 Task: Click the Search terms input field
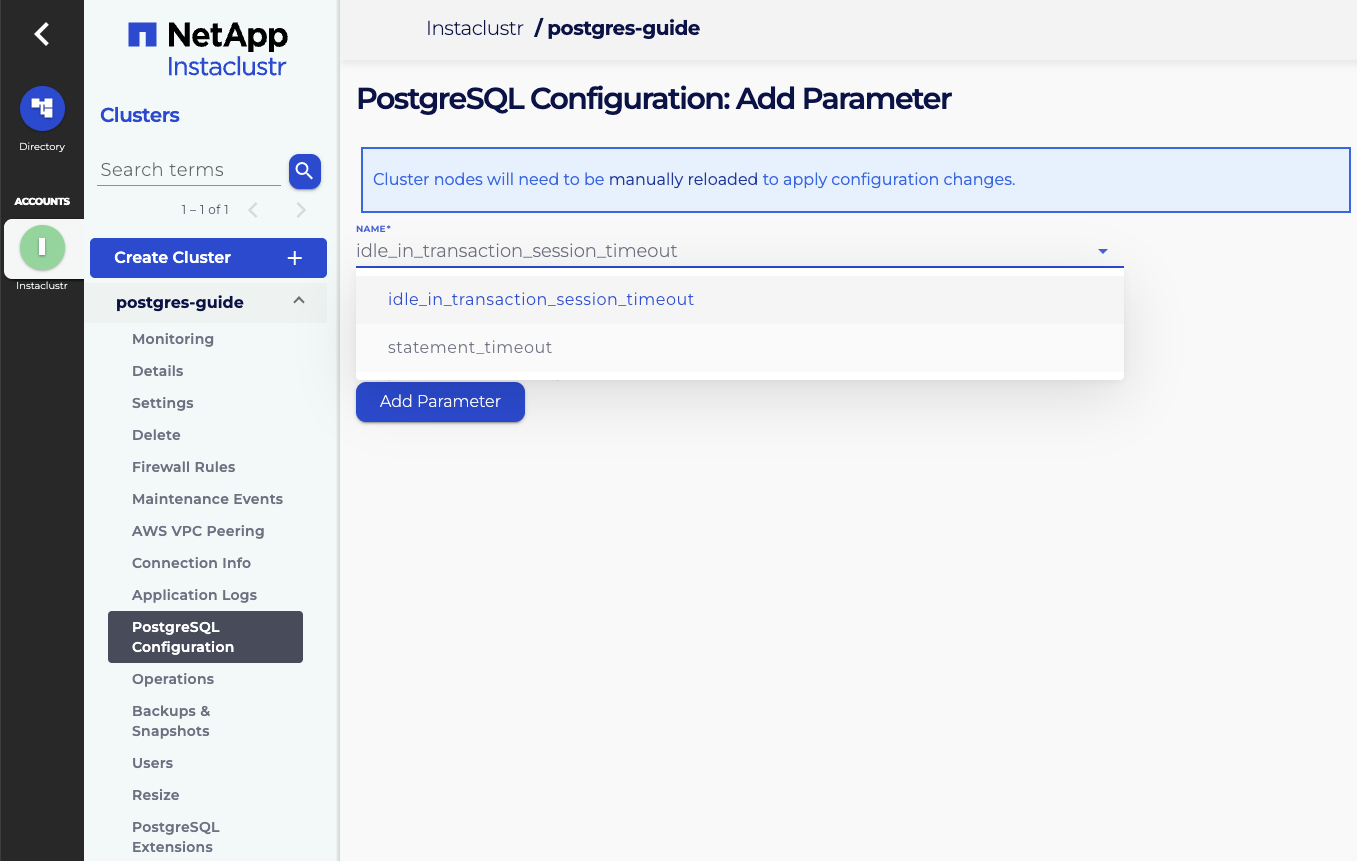tap(190, 170)
